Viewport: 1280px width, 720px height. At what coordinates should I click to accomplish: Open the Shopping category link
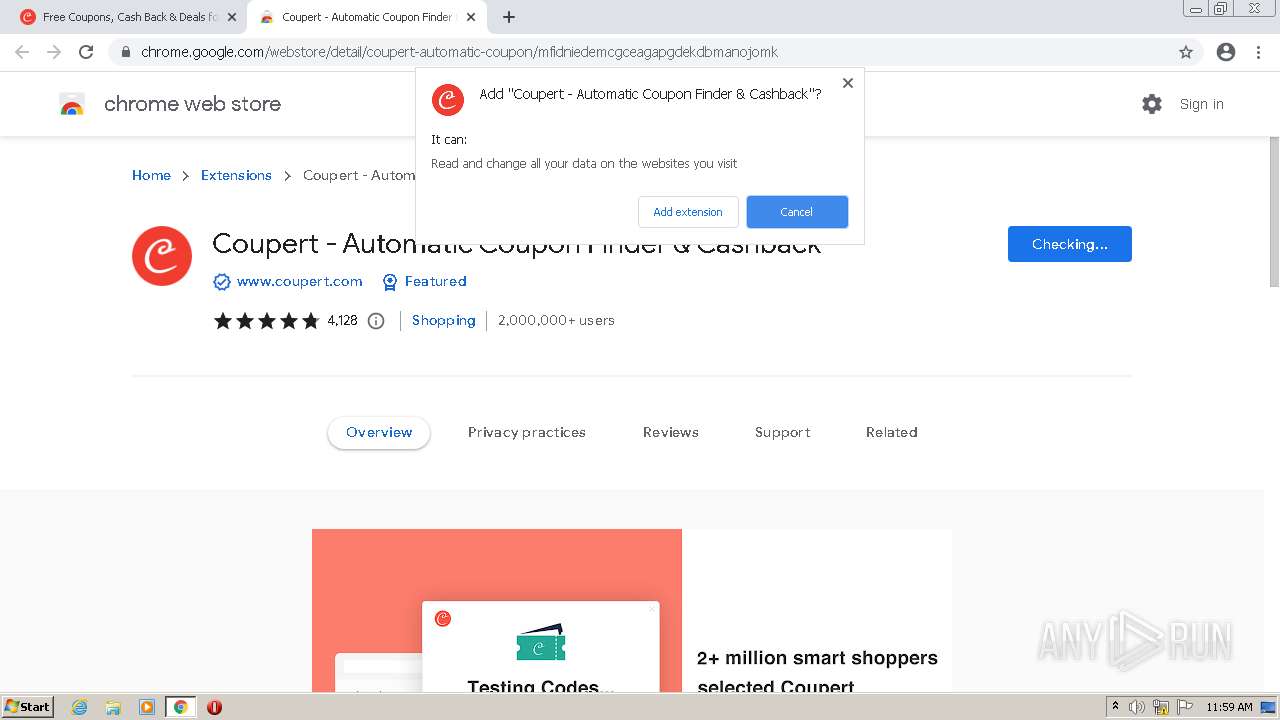pos(444,321)
